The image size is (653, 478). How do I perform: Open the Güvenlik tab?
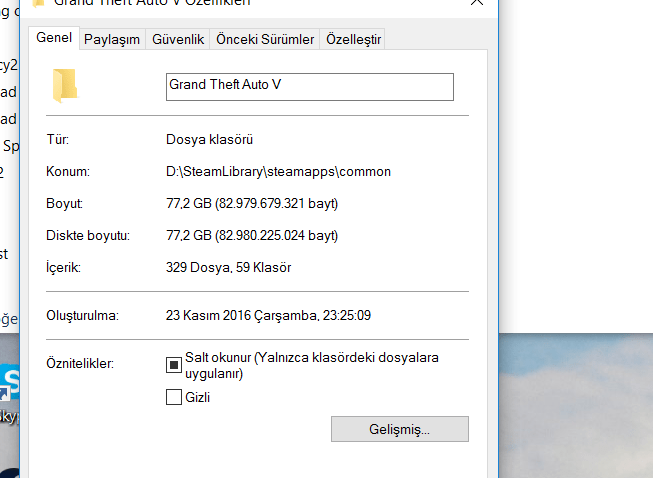tap(178, 39)
